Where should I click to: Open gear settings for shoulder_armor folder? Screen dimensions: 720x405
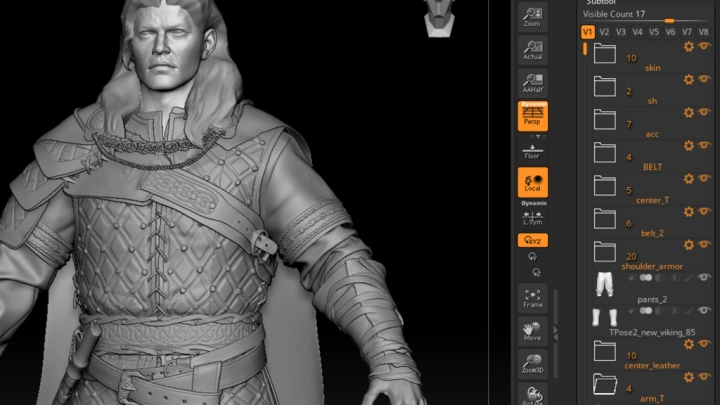(x=688, y=245)
